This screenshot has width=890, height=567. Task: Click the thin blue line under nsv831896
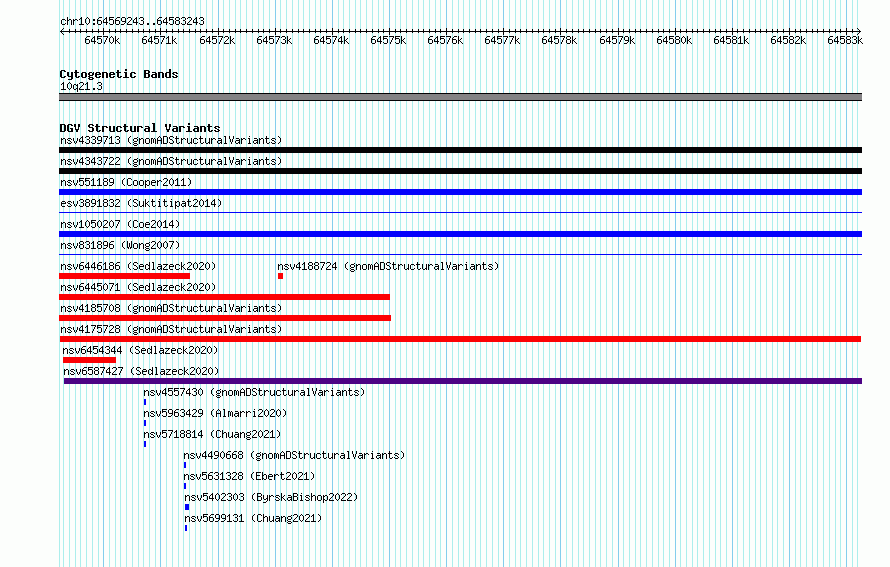click(460, 255)
